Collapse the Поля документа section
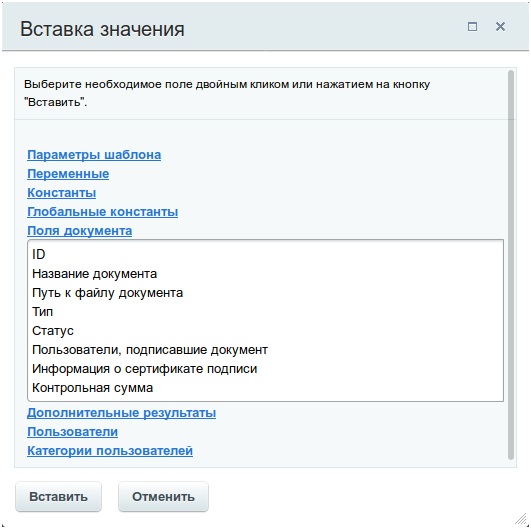 tap(79, 231)
